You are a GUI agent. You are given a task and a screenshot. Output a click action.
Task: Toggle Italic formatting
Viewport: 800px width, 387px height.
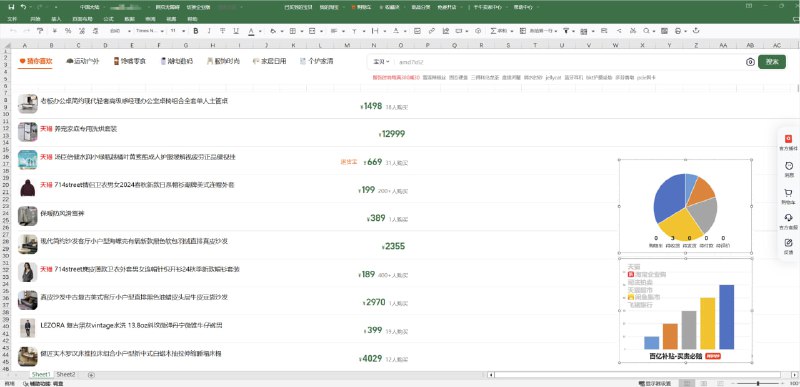[x=209, y=31]
